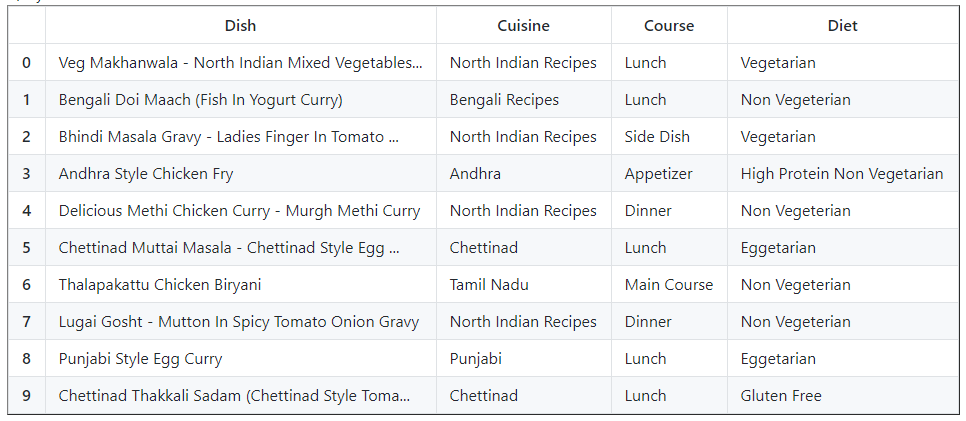Click the Appetizer course cell
Image resolution: width=966 pixels, height=421 pixels.
point(658,174)
